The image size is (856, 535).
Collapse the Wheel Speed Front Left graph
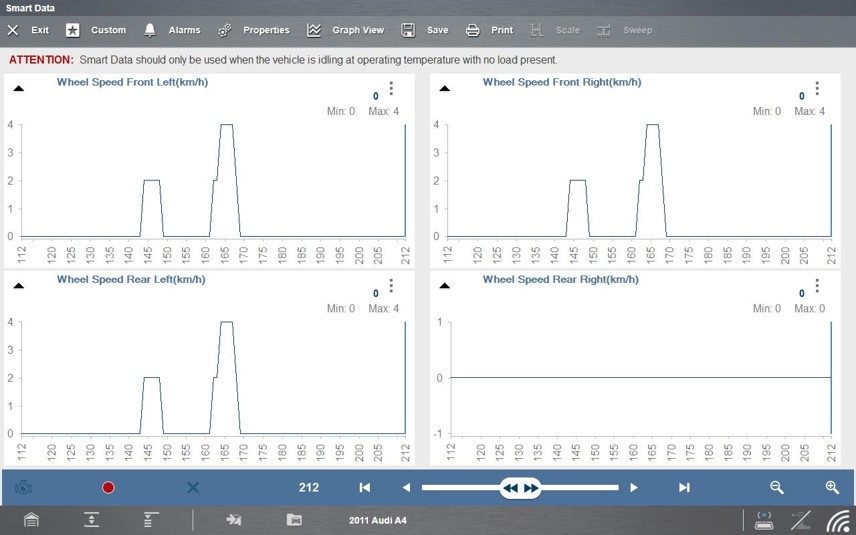coord(19,88)
